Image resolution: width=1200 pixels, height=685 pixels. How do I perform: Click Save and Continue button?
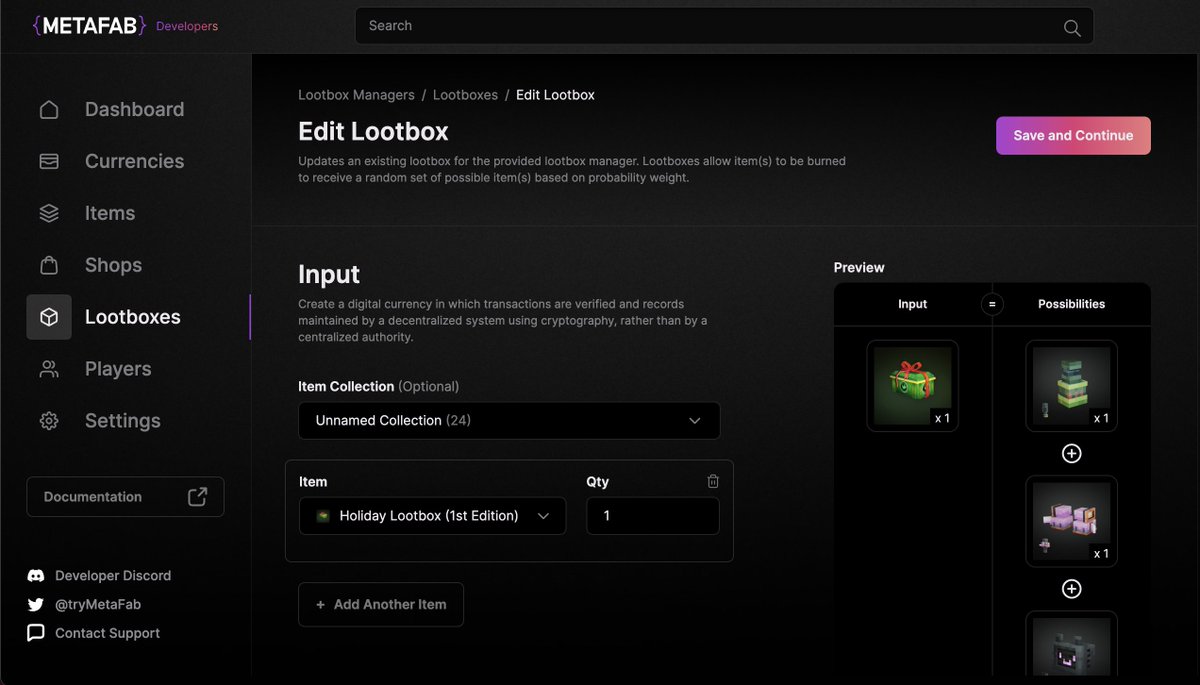coord(1073,136)
